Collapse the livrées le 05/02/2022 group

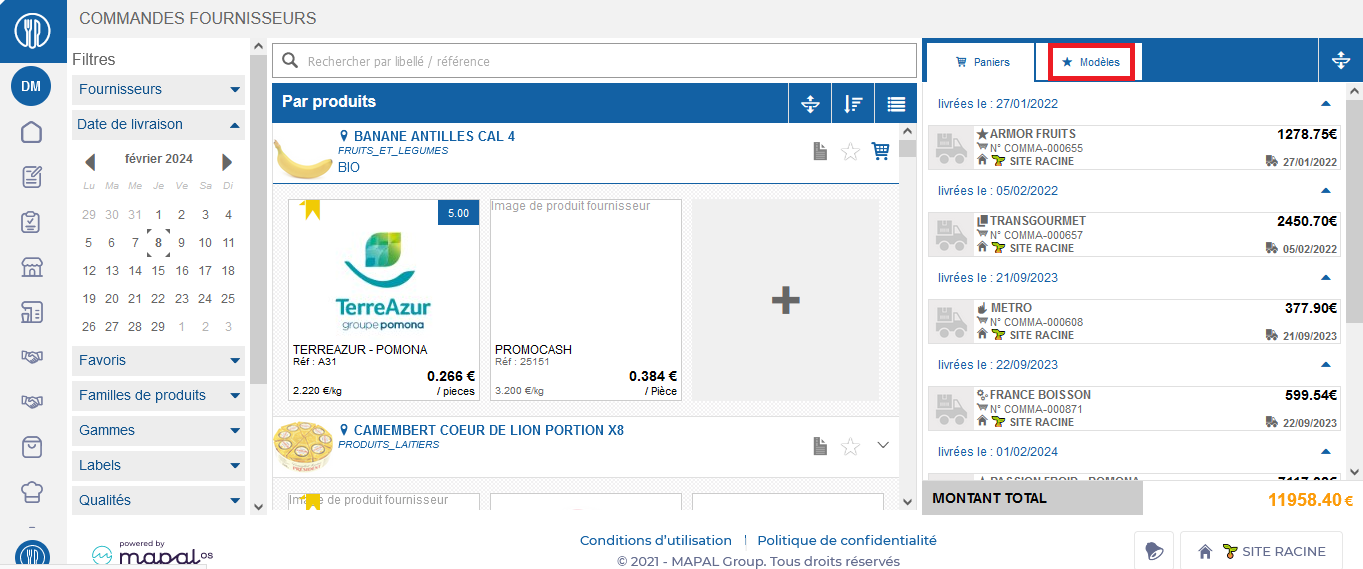coord(1326,191)
